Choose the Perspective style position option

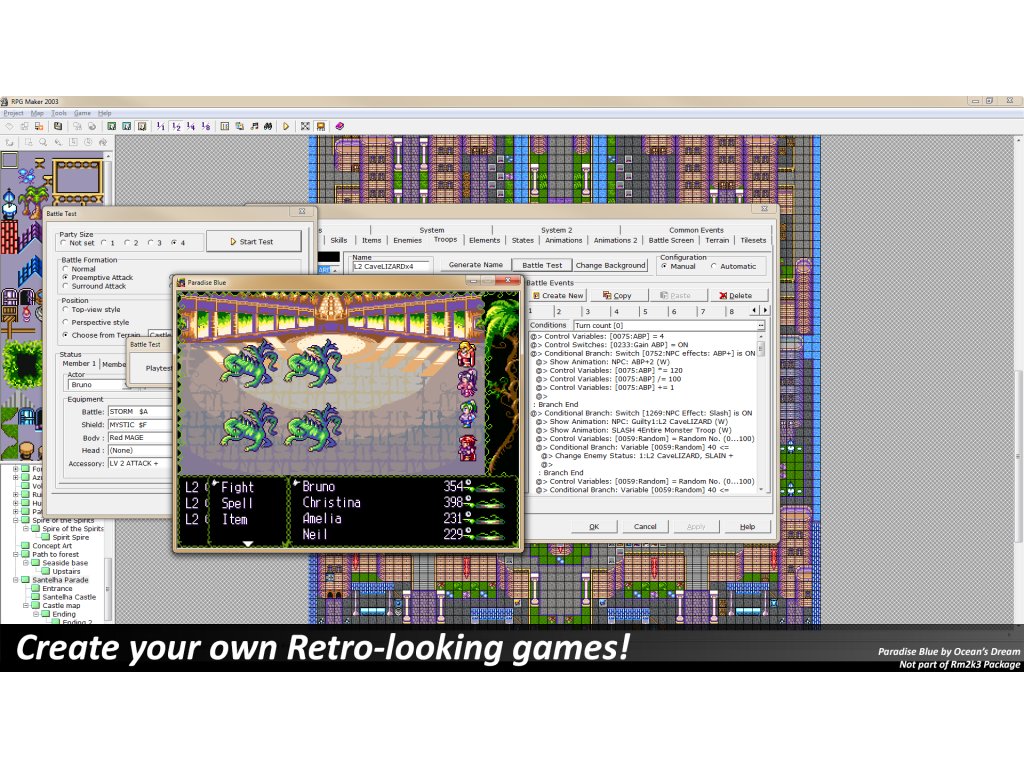65,322
